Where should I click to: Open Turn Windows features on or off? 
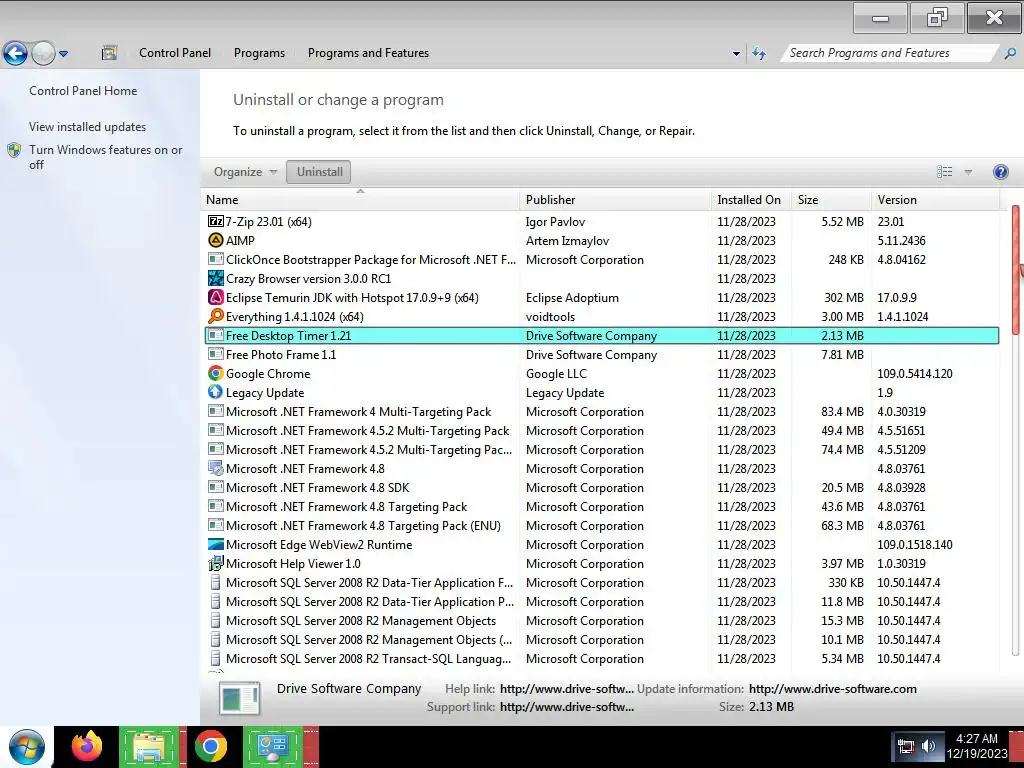click(x=105, y=157)
